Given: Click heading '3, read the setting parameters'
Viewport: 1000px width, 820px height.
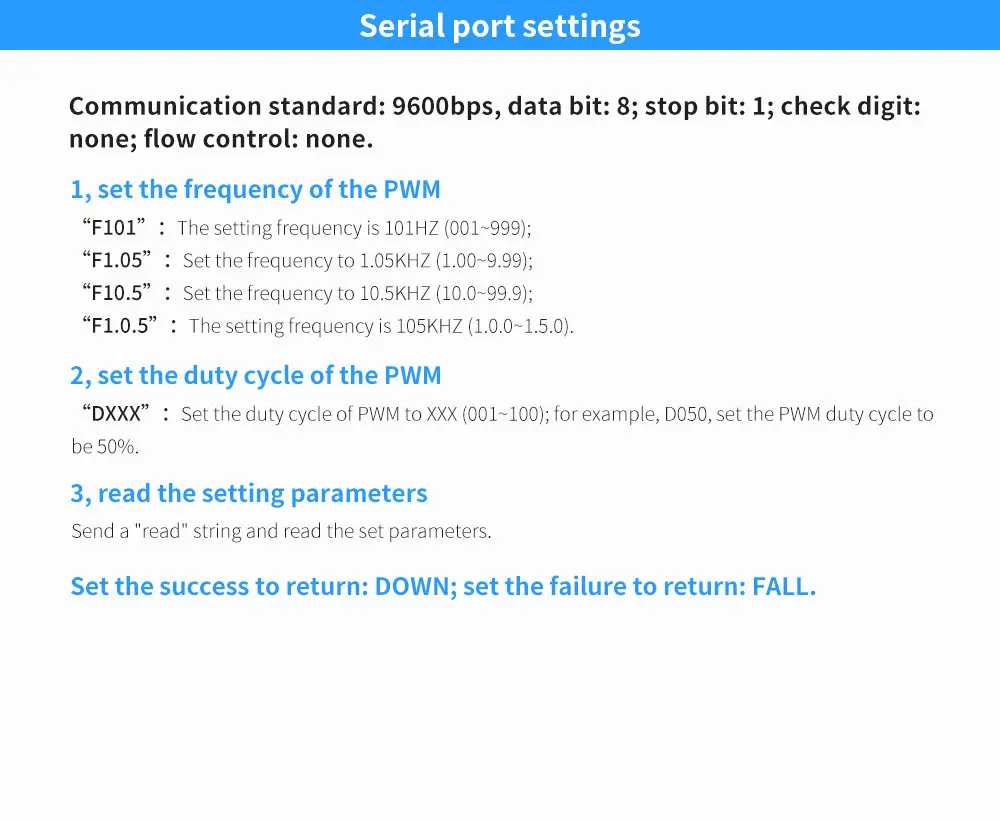Looking at the screenshot, I should pos(248,493).
